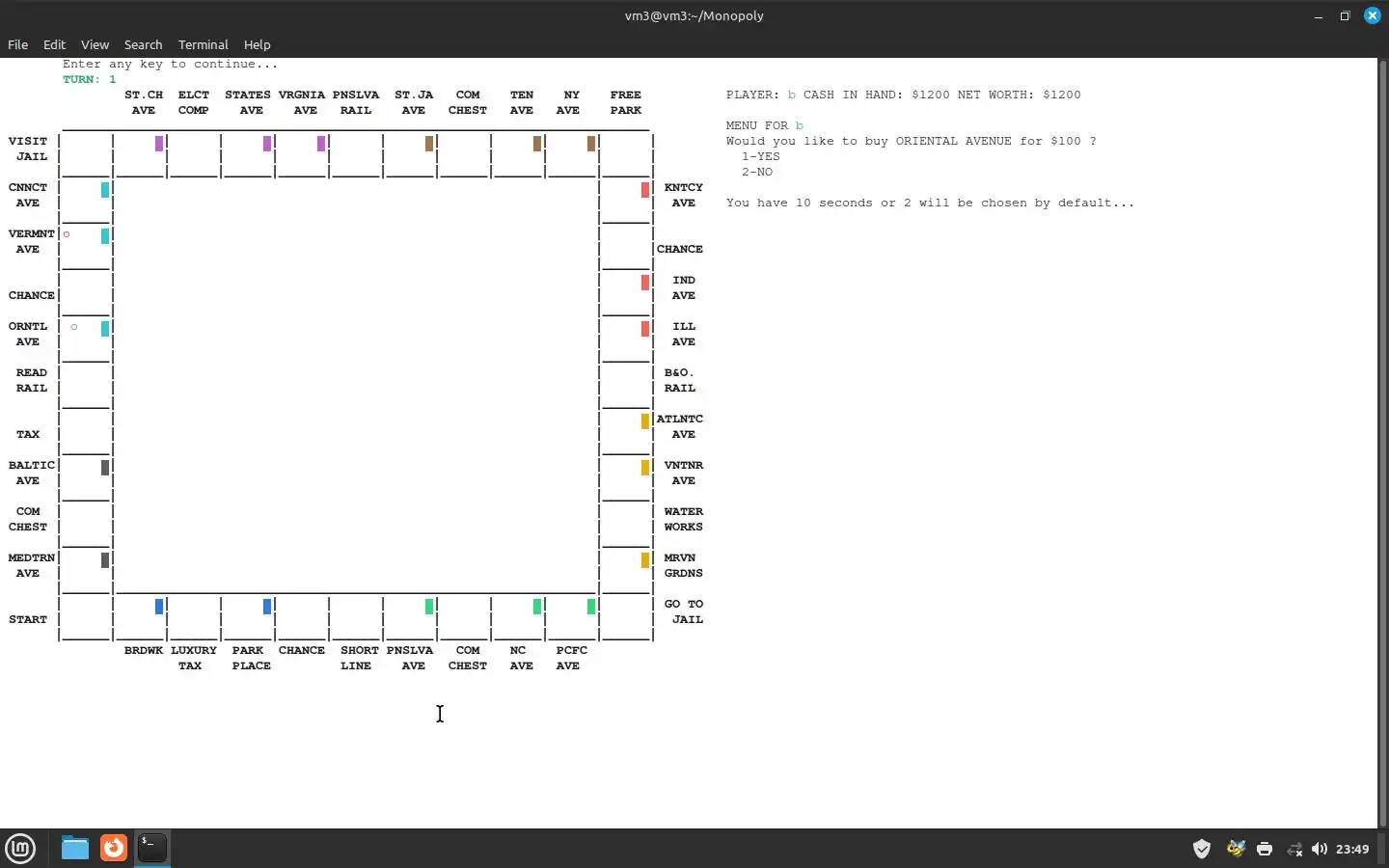Click the yellow swatch on VNTNR AVE

point(645,468)
